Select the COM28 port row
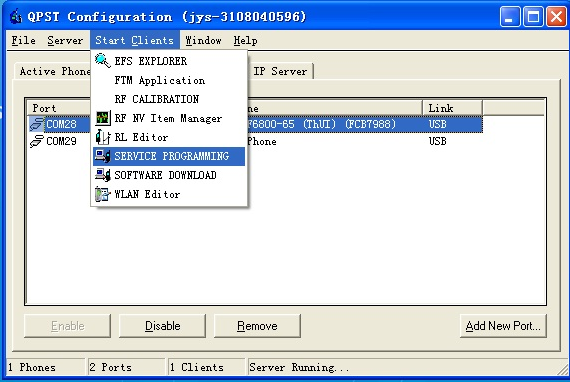 point(256,124)
